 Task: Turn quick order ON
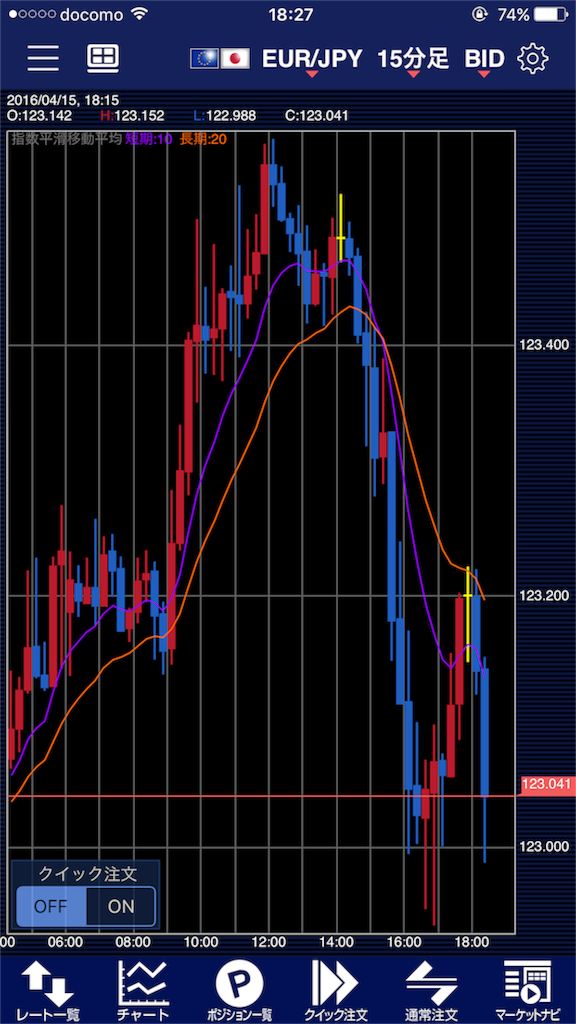tap(121, 906)
